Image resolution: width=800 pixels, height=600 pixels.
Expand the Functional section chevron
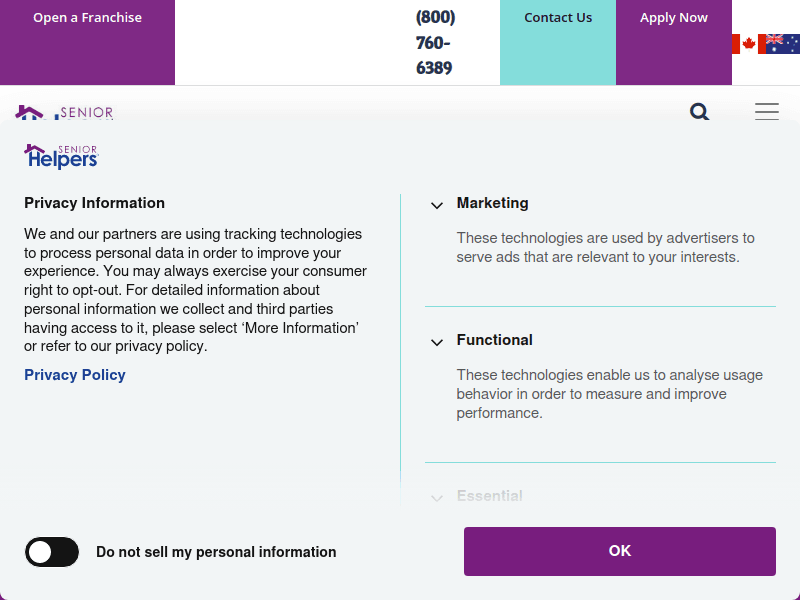(437, 342)
